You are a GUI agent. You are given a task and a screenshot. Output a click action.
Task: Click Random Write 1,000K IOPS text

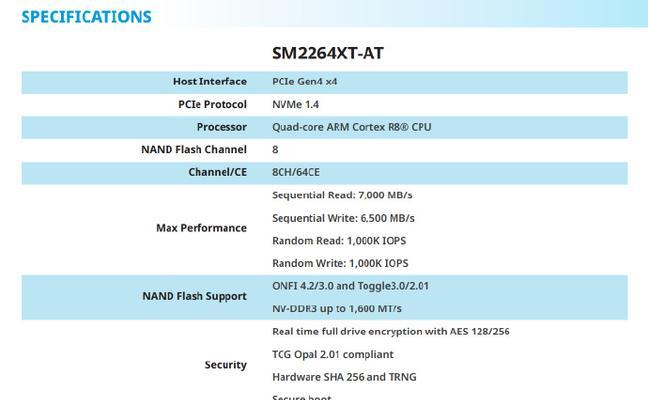pos(340,263)
